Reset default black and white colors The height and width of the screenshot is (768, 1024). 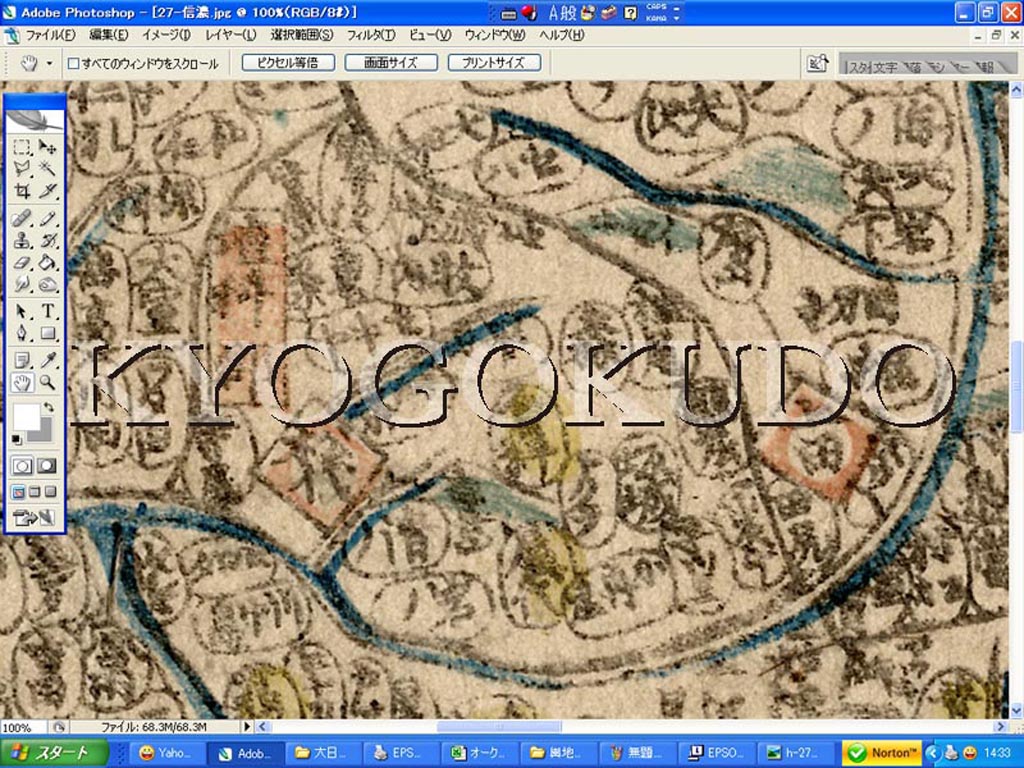pos(16,439)
